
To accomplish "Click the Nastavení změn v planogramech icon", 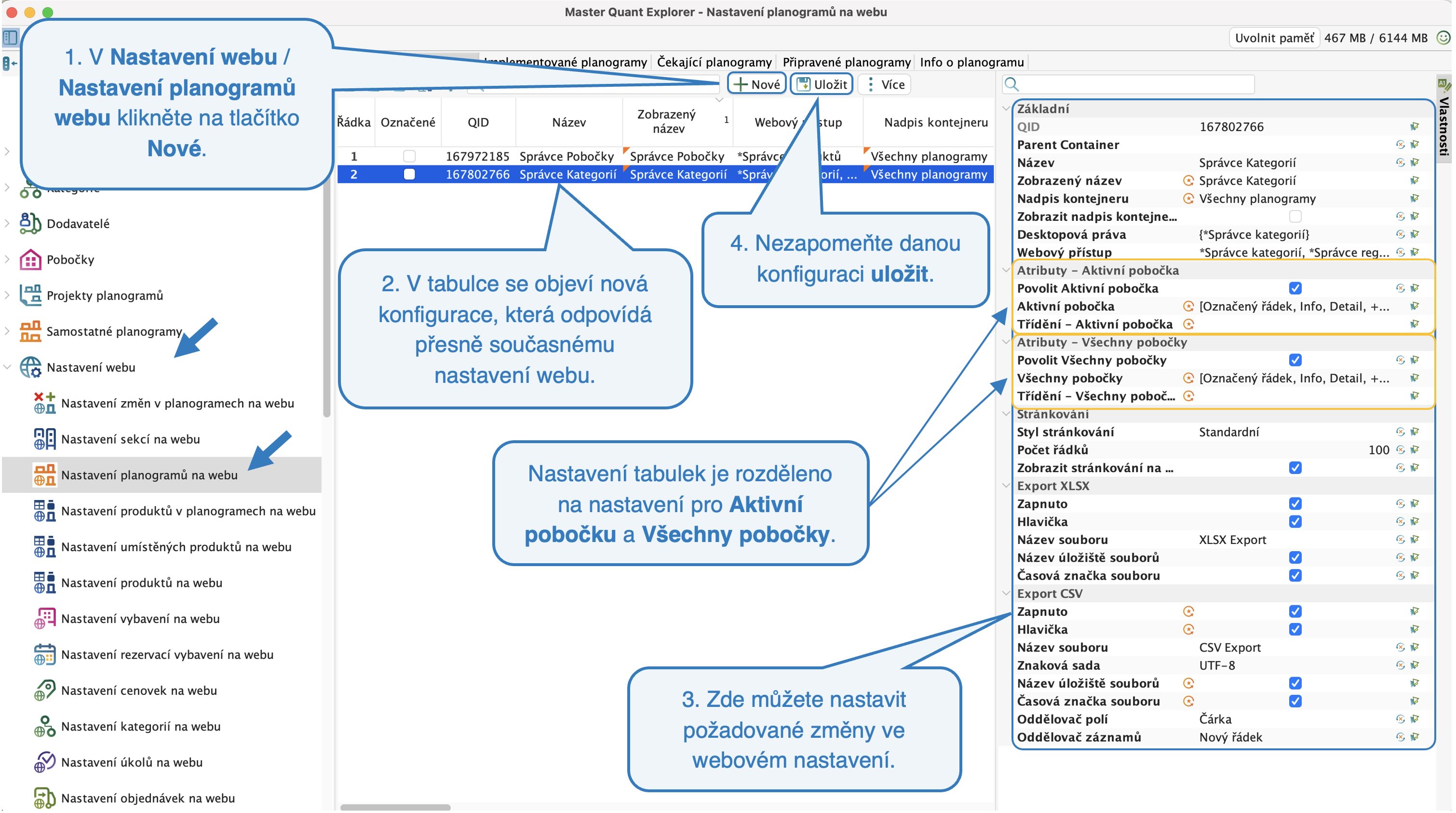I will [x=45, y=403].
